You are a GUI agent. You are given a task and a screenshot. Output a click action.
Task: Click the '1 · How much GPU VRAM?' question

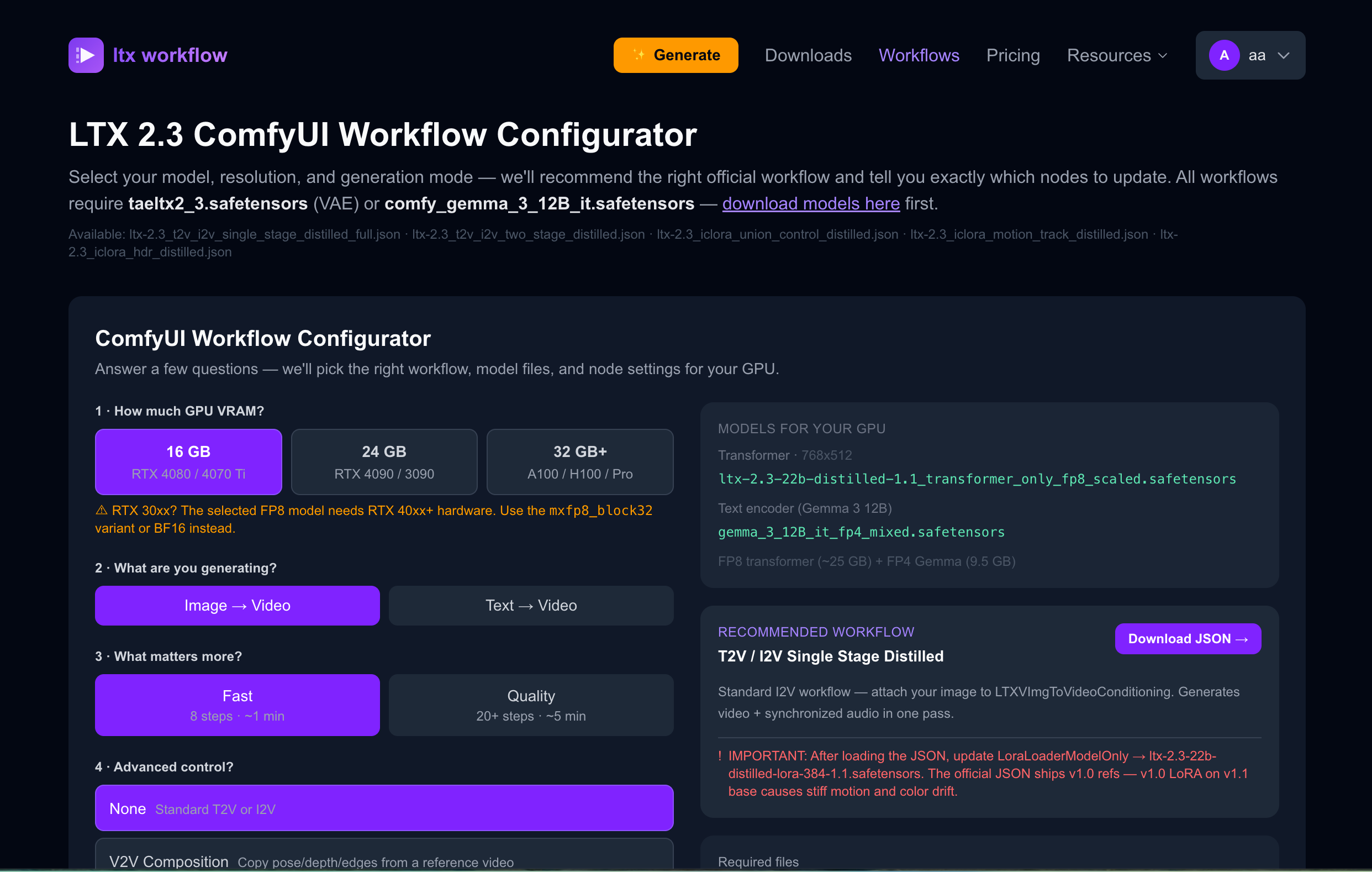(180, 411)
